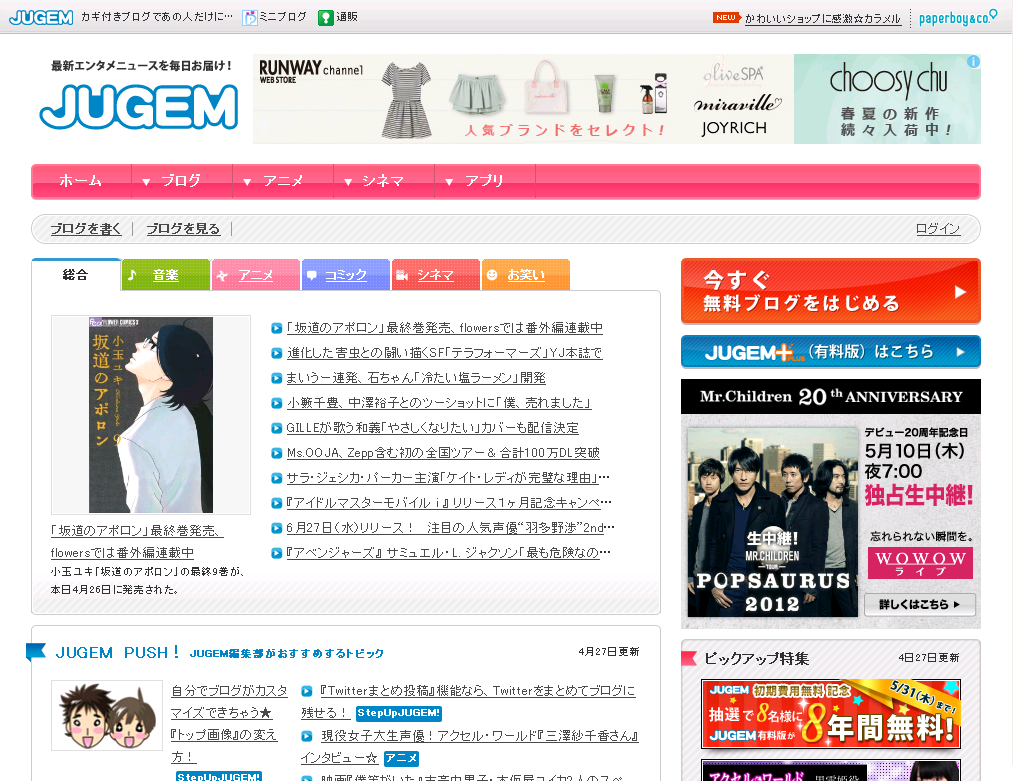Switch to the コミック tab

(x=346, y=275)
